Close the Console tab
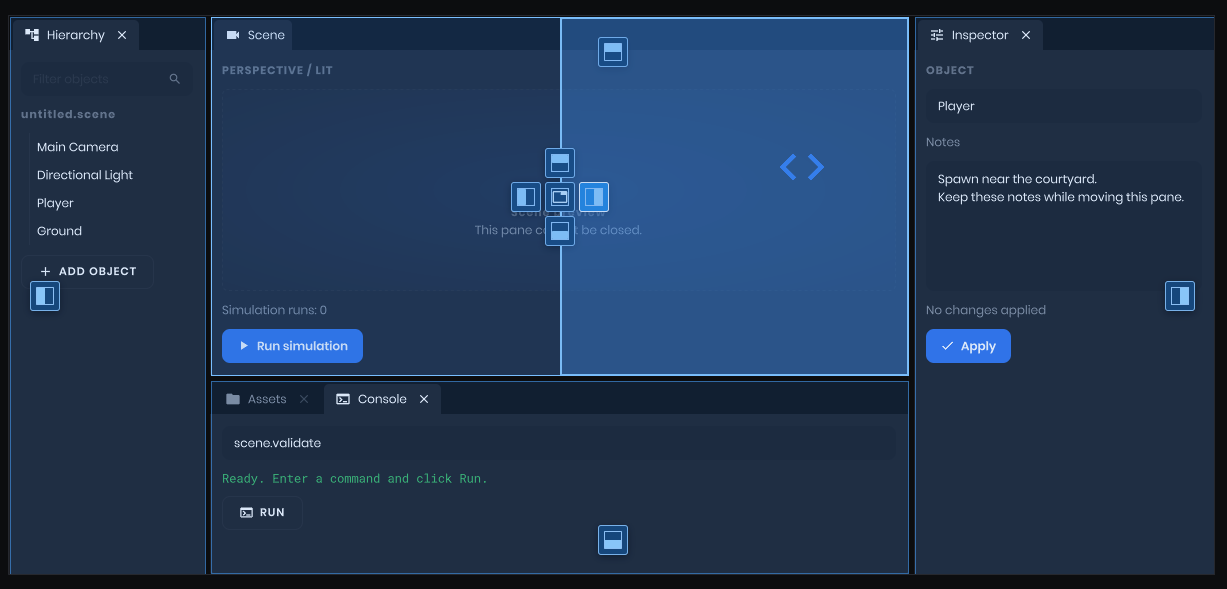The image size is (1227, 589). pyautogui.click(x=424, y=399)
